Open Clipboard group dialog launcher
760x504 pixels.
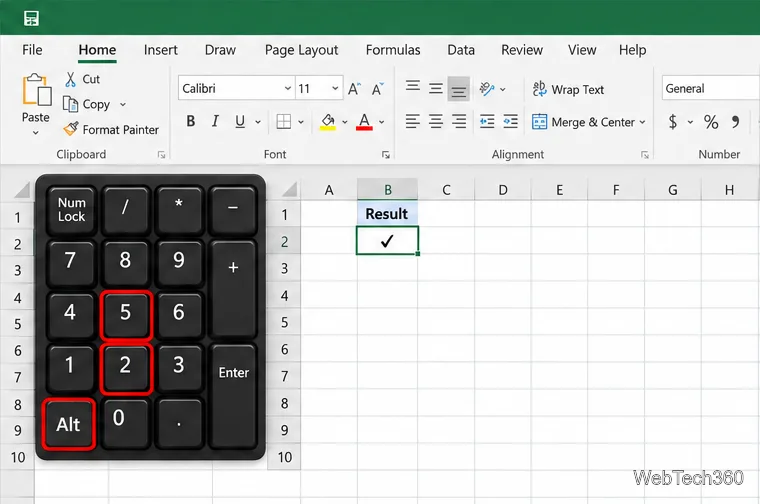click(x=161, y=155)
